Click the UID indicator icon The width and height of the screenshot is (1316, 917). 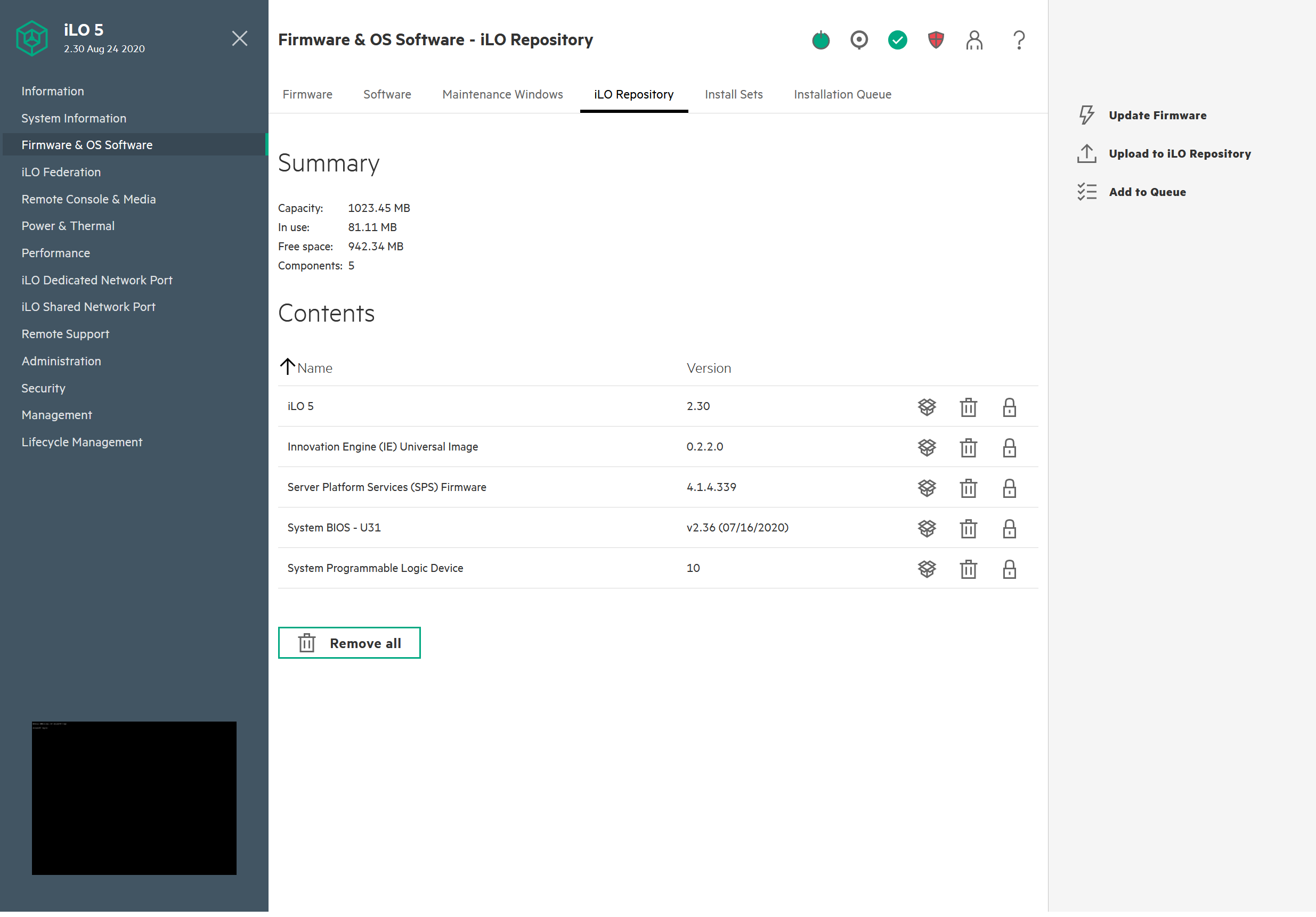tap(859, 40)
